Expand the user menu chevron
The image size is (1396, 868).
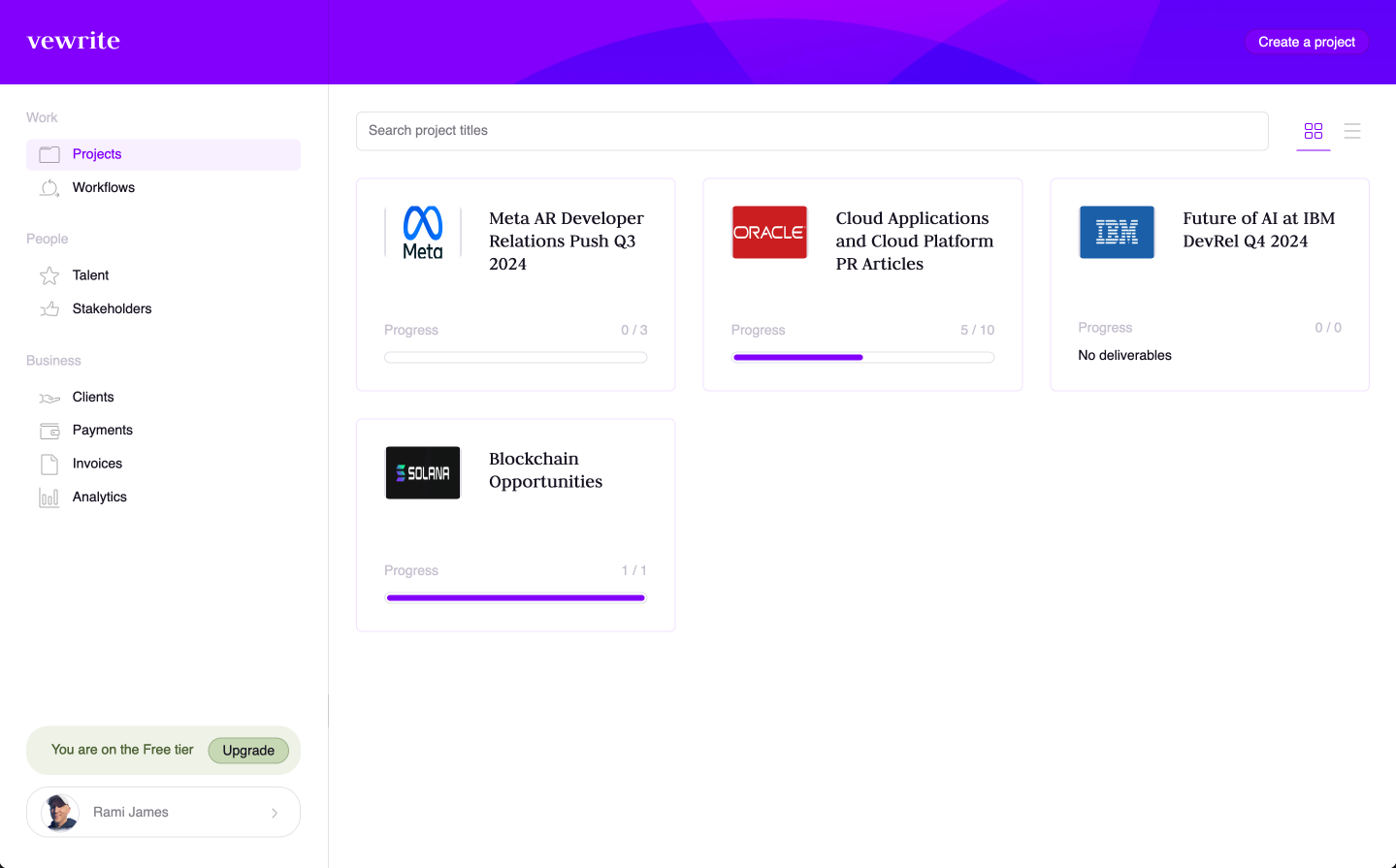tap(275, 813)
